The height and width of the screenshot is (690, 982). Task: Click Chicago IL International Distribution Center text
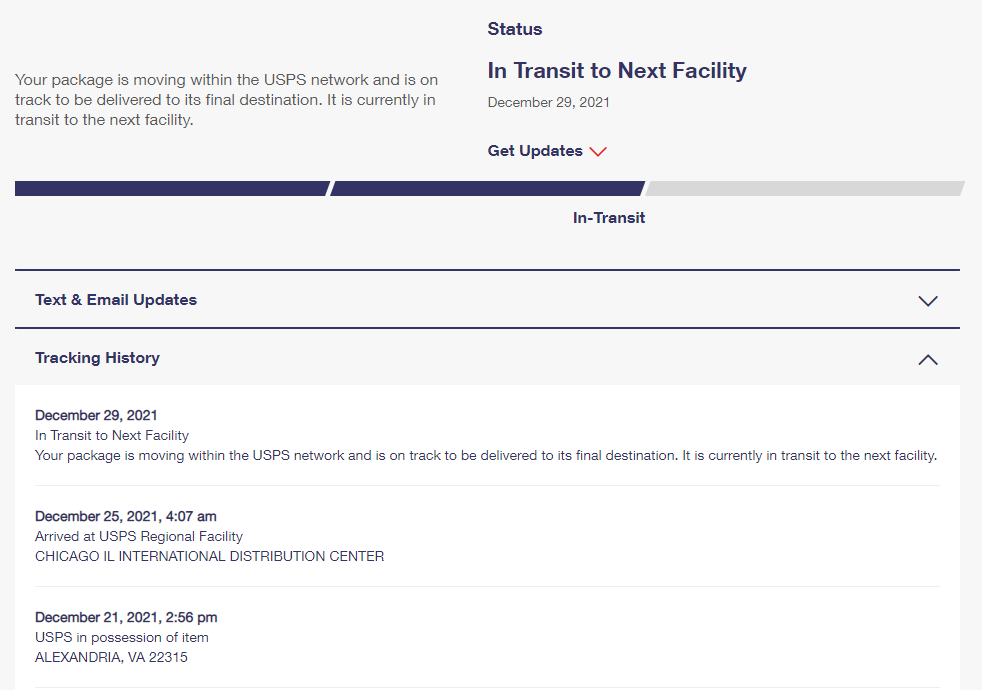pyautogui.click(x=209, y=556)
